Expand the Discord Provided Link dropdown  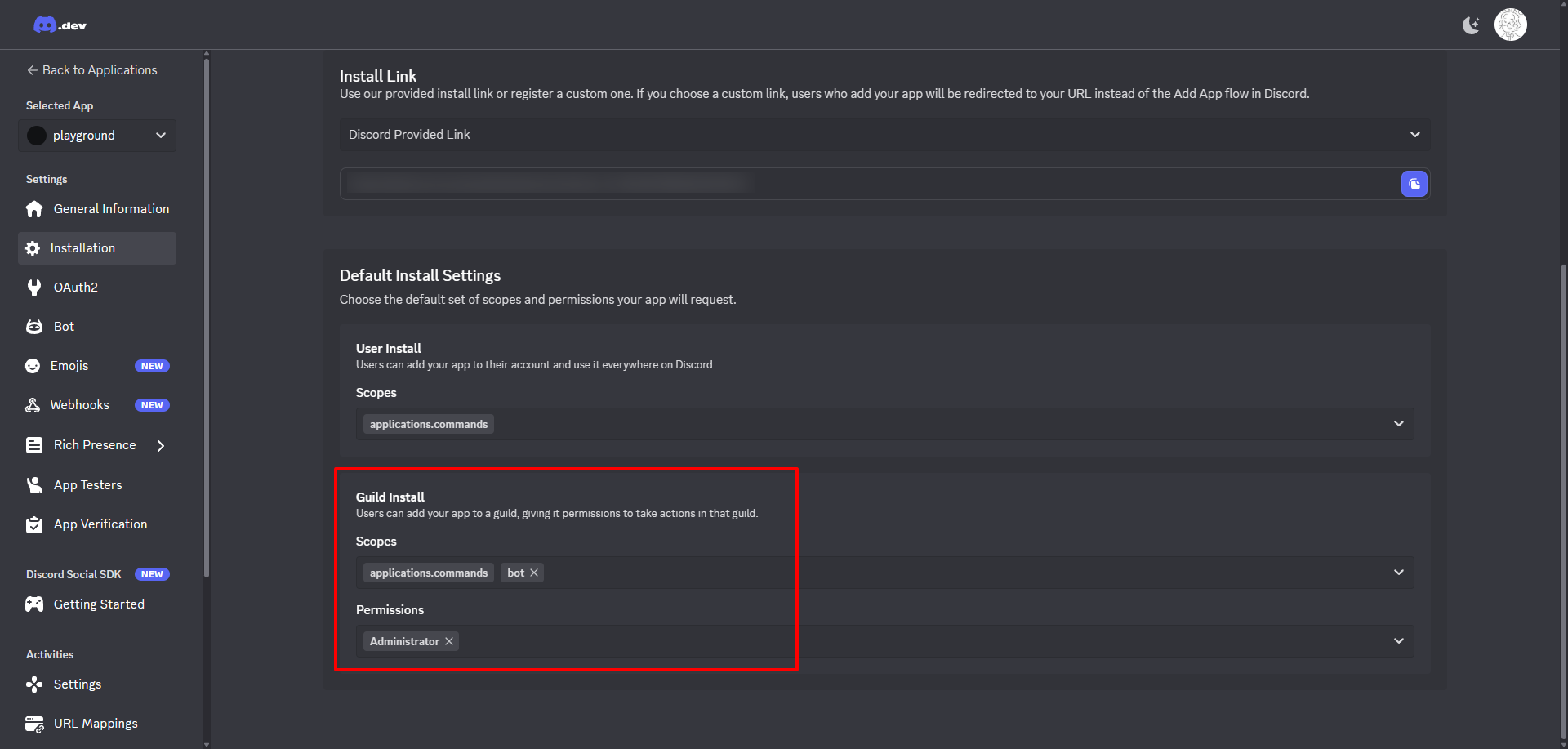click(1414, 135)
